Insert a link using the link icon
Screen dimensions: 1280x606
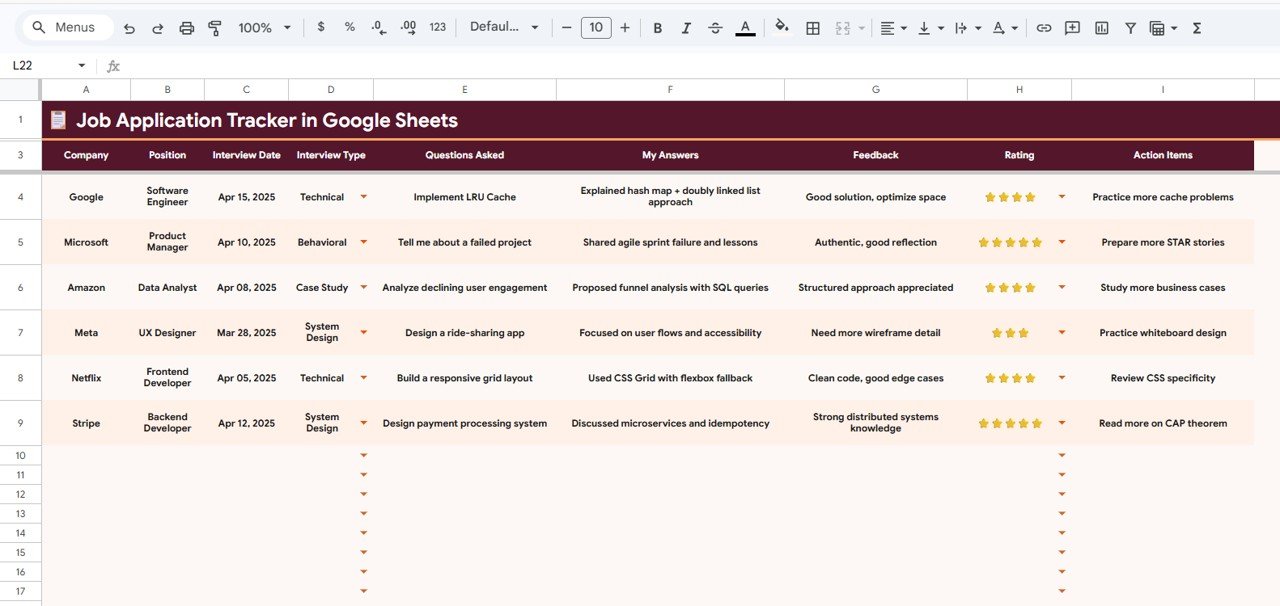pos(1043,28)
